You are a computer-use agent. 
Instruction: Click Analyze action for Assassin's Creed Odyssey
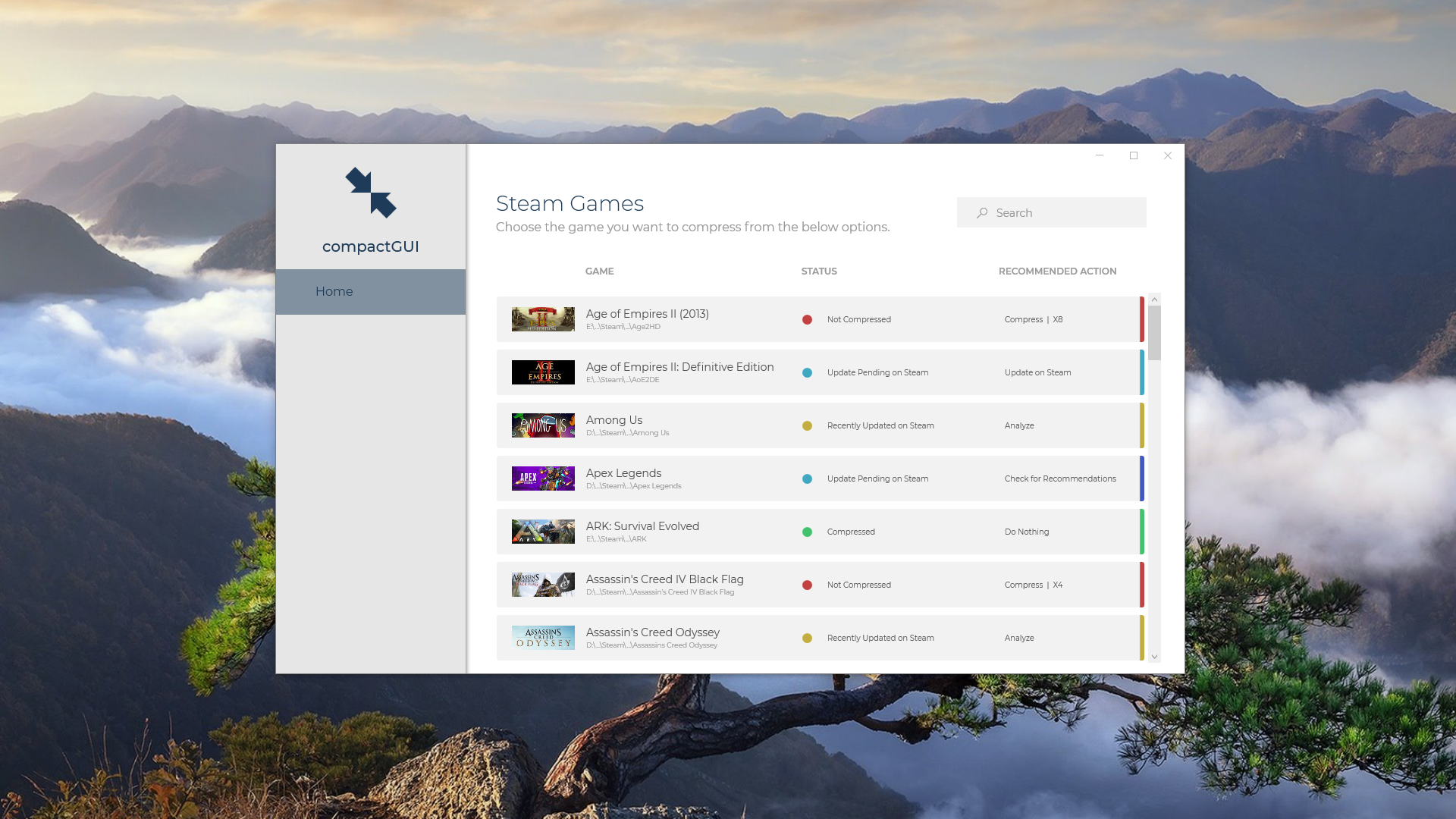coord(1018,639)
